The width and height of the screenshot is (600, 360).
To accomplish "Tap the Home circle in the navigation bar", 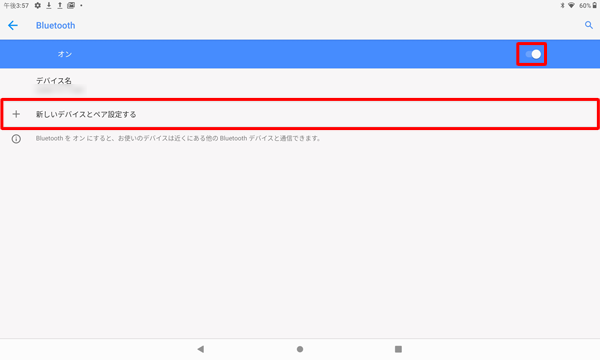I will click(x=300, y=349).
